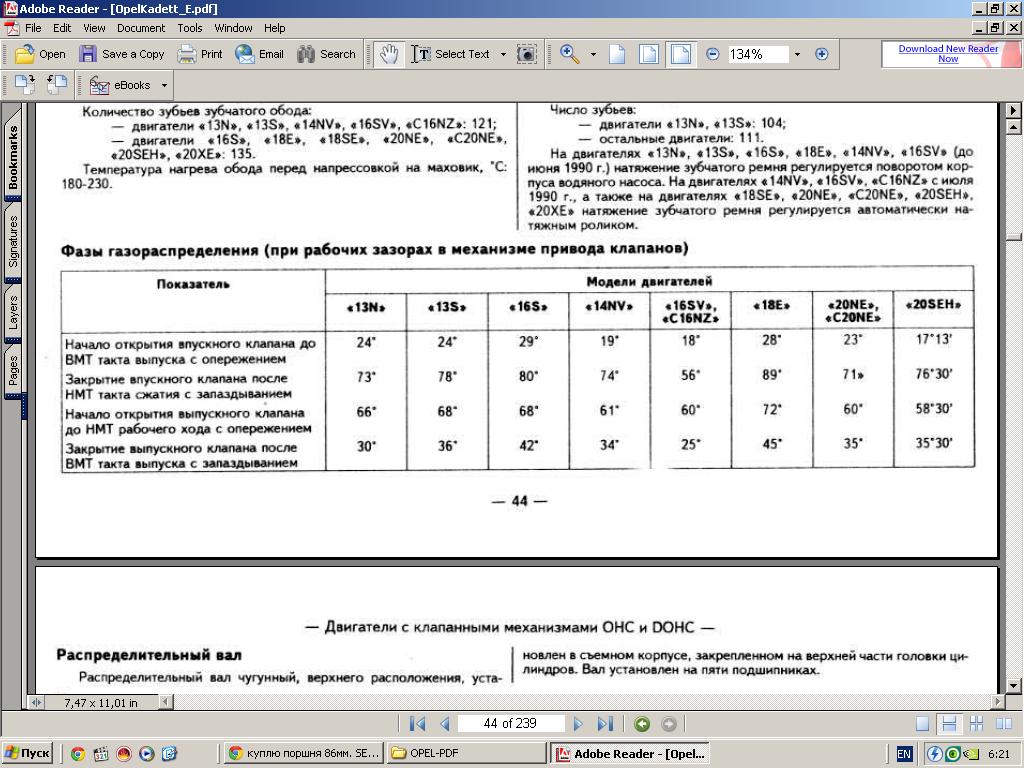The height and width of the screenshot is (768, 1024).
Task: Activate the Snapshot camera tool
Action: click(x=527, y=54)
